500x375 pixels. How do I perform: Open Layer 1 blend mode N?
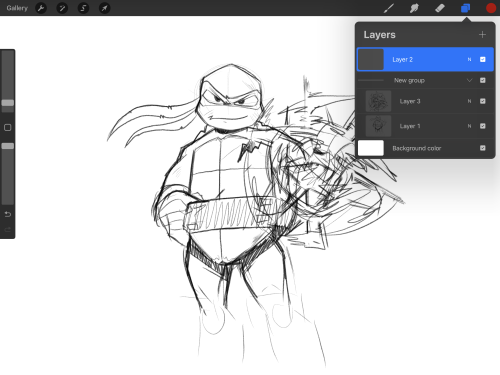pyautogui.click(x=469, y=126)
